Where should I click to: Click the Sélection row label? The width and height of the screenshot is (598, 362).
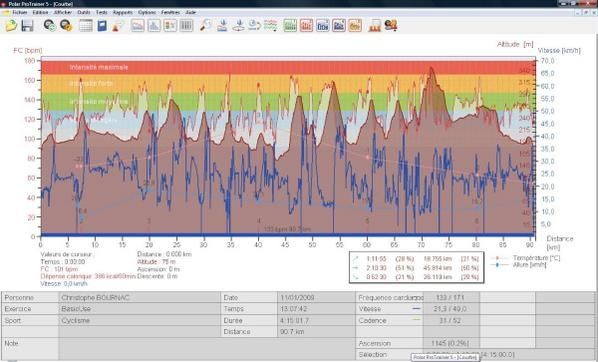(373, 354)
